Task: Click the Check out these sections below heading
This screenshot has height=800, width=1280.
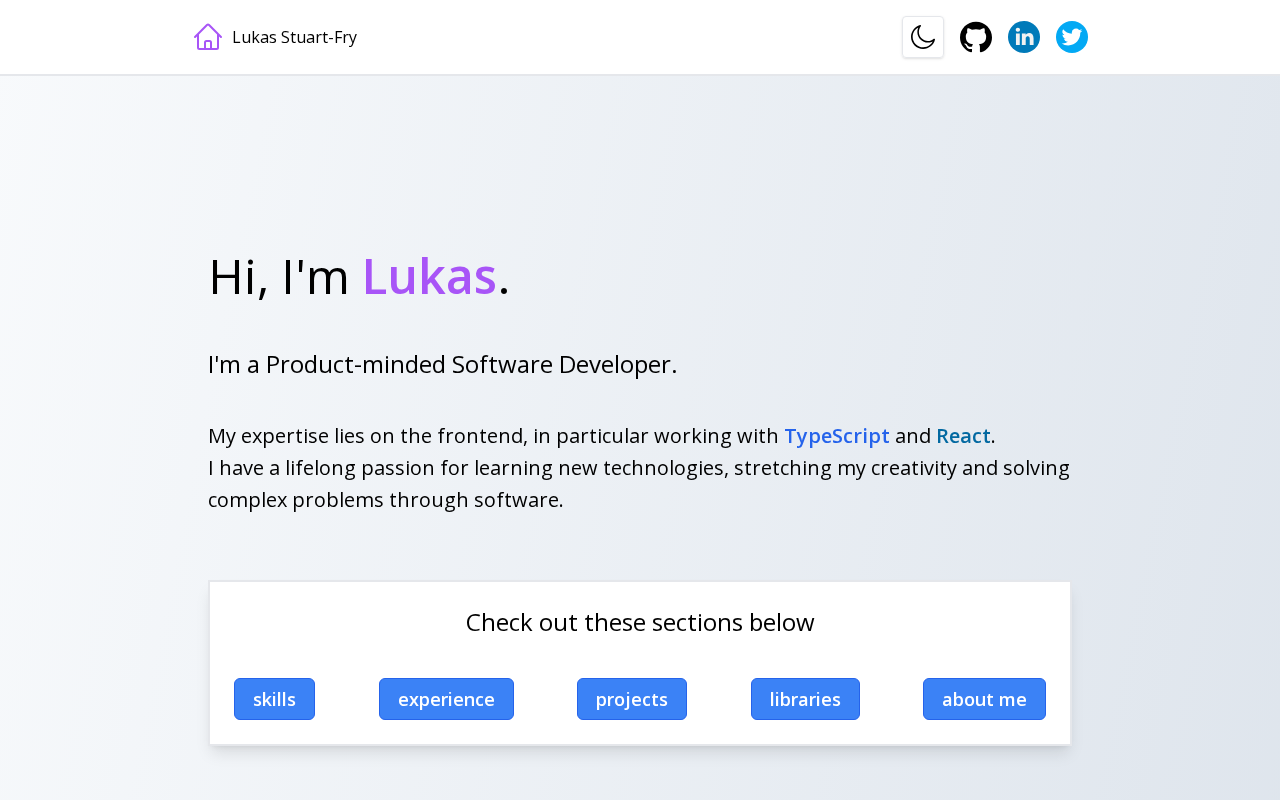Action: 640,622
